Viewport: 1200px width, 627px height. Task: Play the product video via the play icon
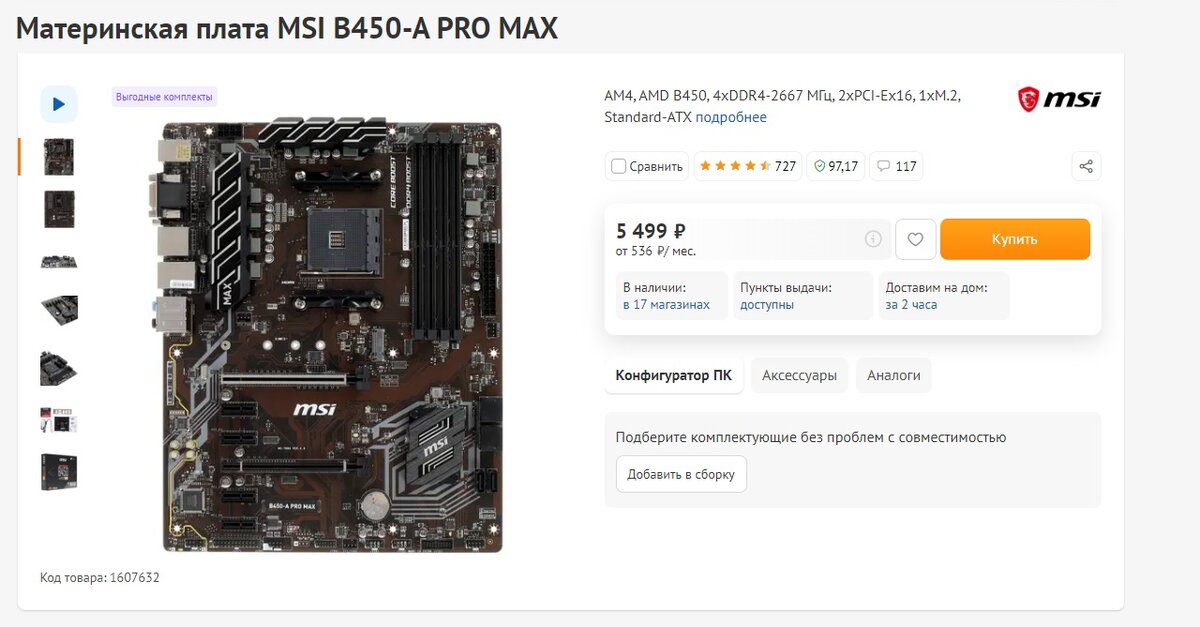coord(59,104)
